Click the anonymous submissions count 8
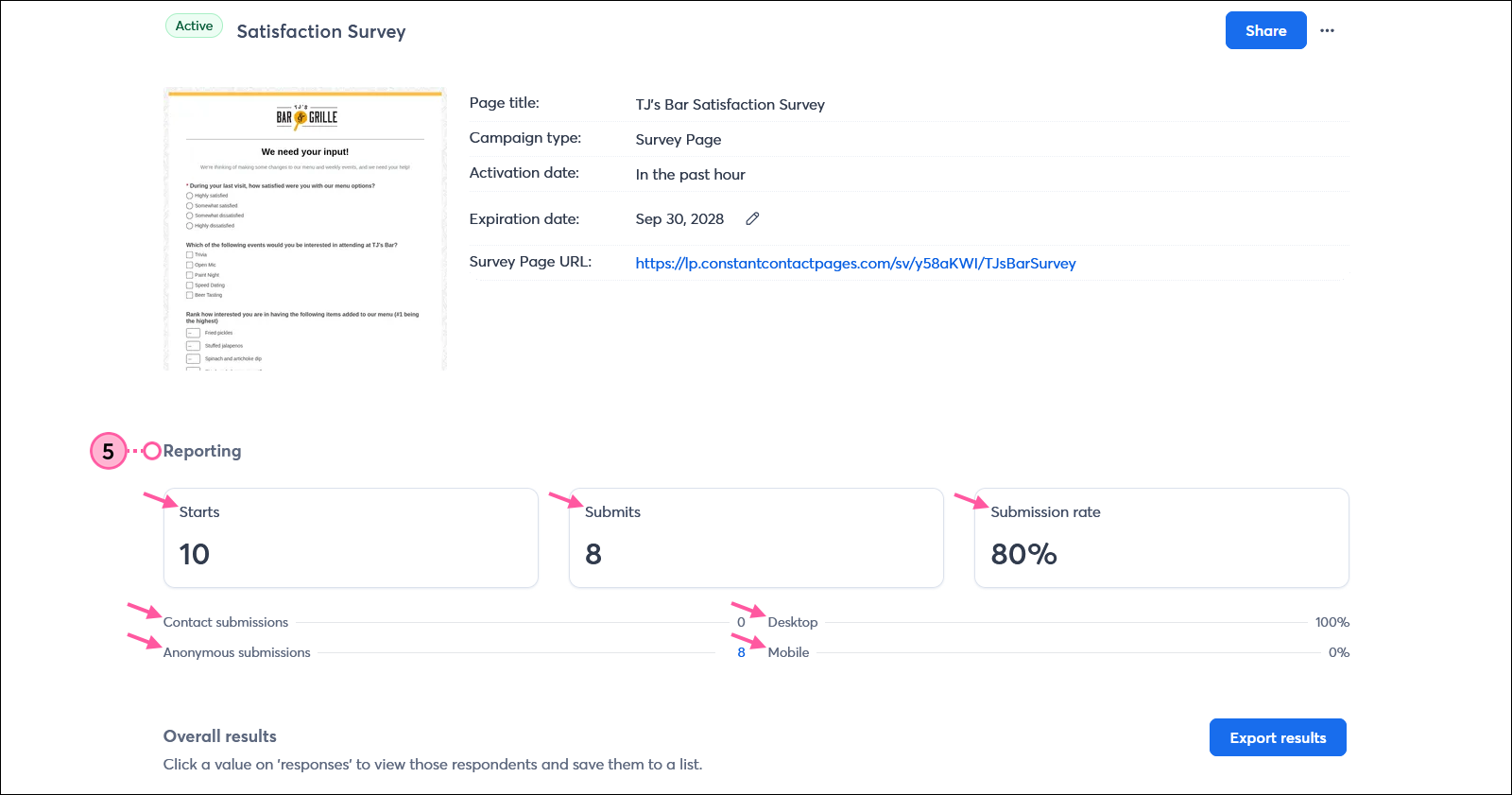This screenshot has width=1512, height=795. (741, 652)
